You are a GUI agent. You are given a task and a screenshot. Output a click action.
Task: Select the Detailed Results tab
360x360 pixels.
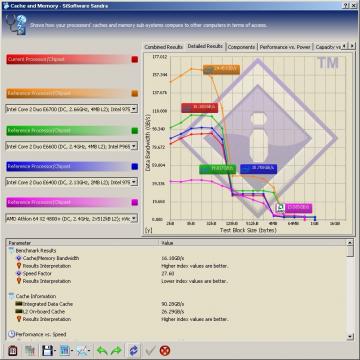click(x=205, y=46)
